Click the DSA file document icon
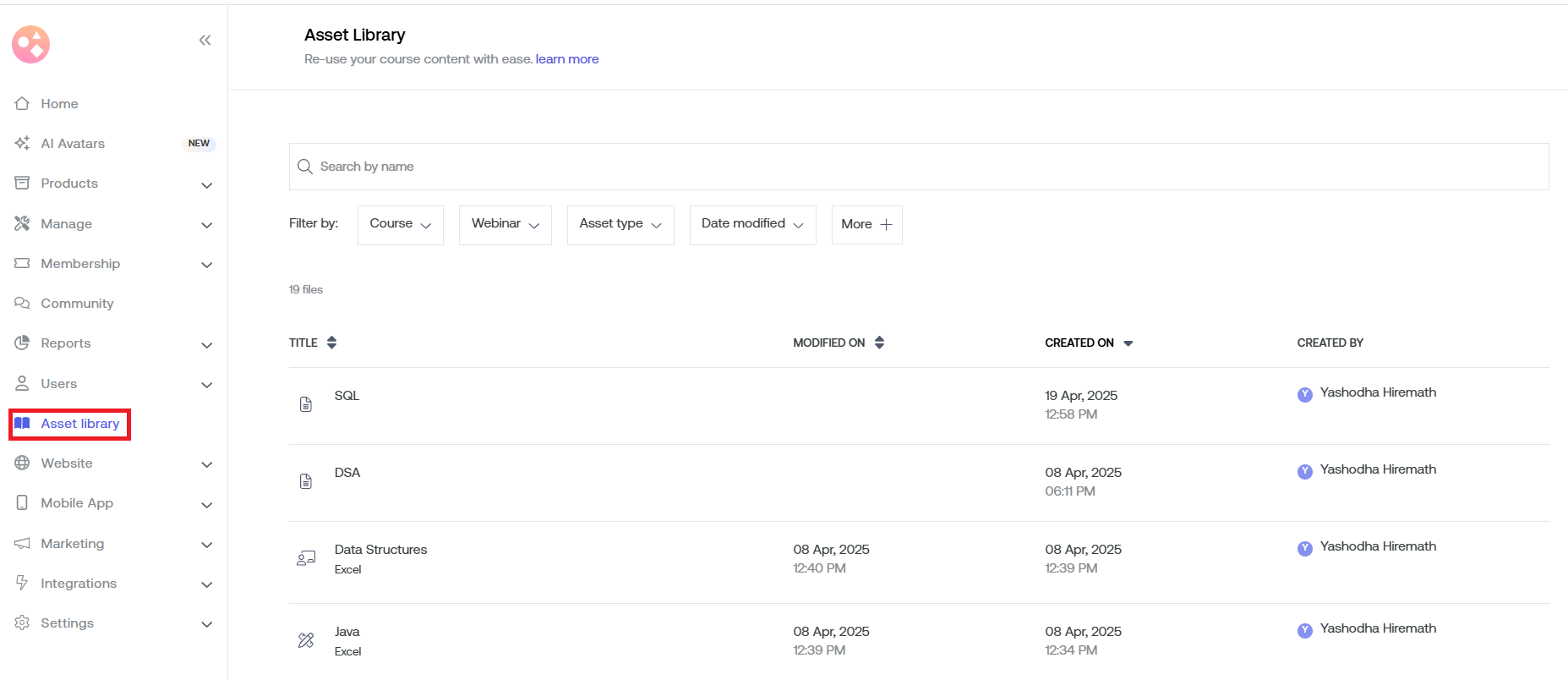 point(306,481)
